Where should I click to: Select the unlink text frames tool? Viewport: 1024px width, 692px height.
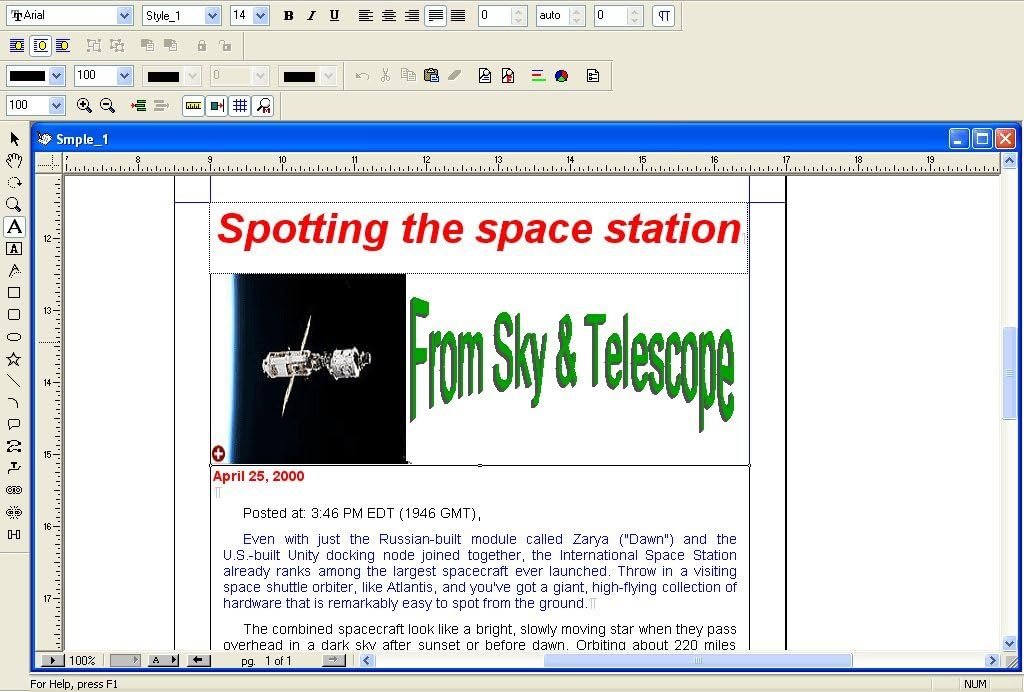point(14,512)
